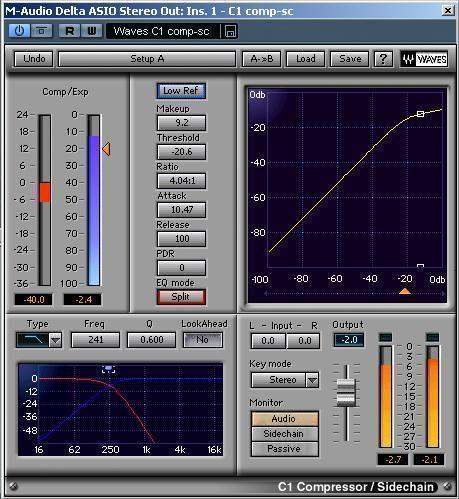This screenshot has height=499, width=459.
Task: Select the Freq value 241 field
Action: click(95, 340)
